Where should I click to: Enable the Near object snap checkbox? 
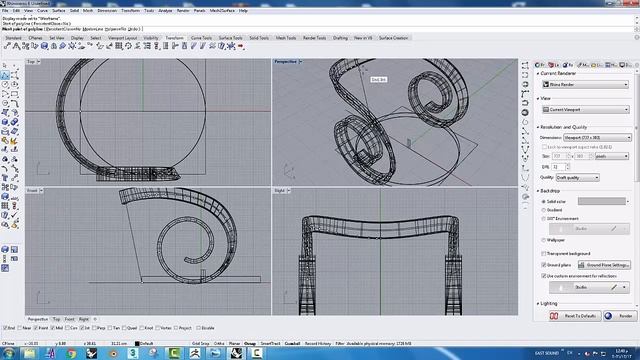click(20, 328)
